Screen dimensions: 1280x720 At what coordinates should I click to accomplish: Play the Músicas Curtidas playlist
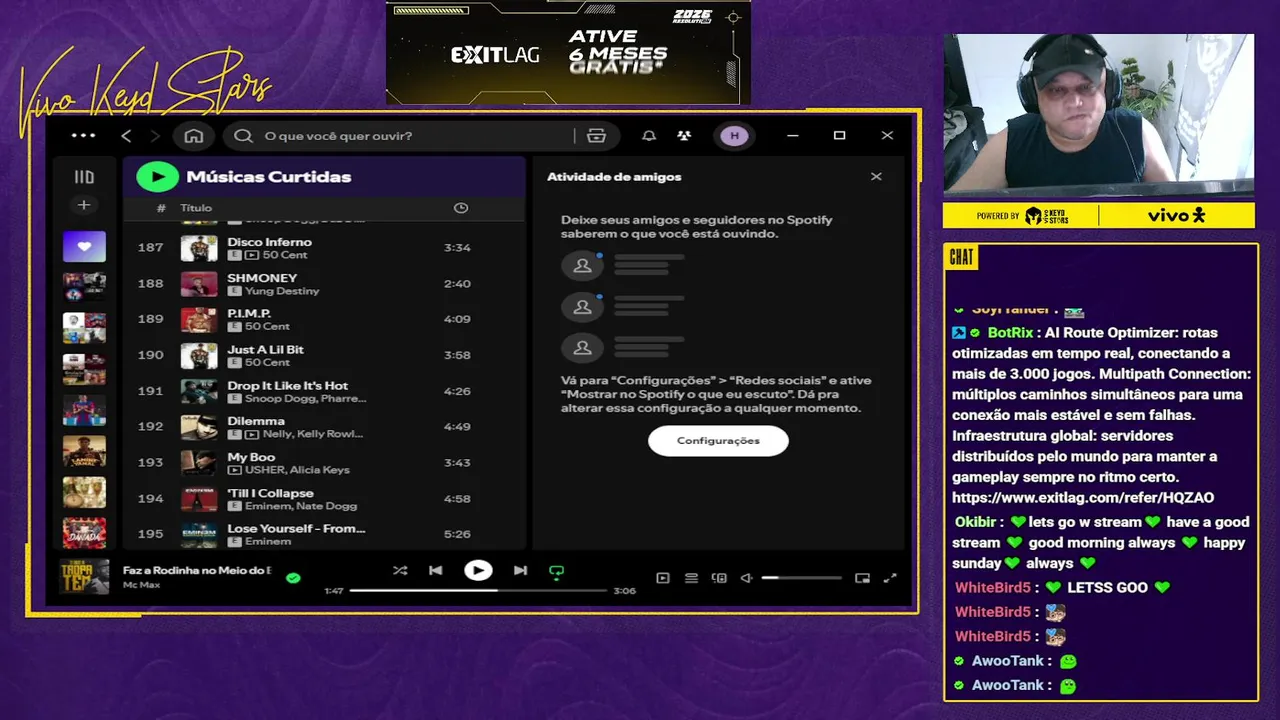point(157,177)
